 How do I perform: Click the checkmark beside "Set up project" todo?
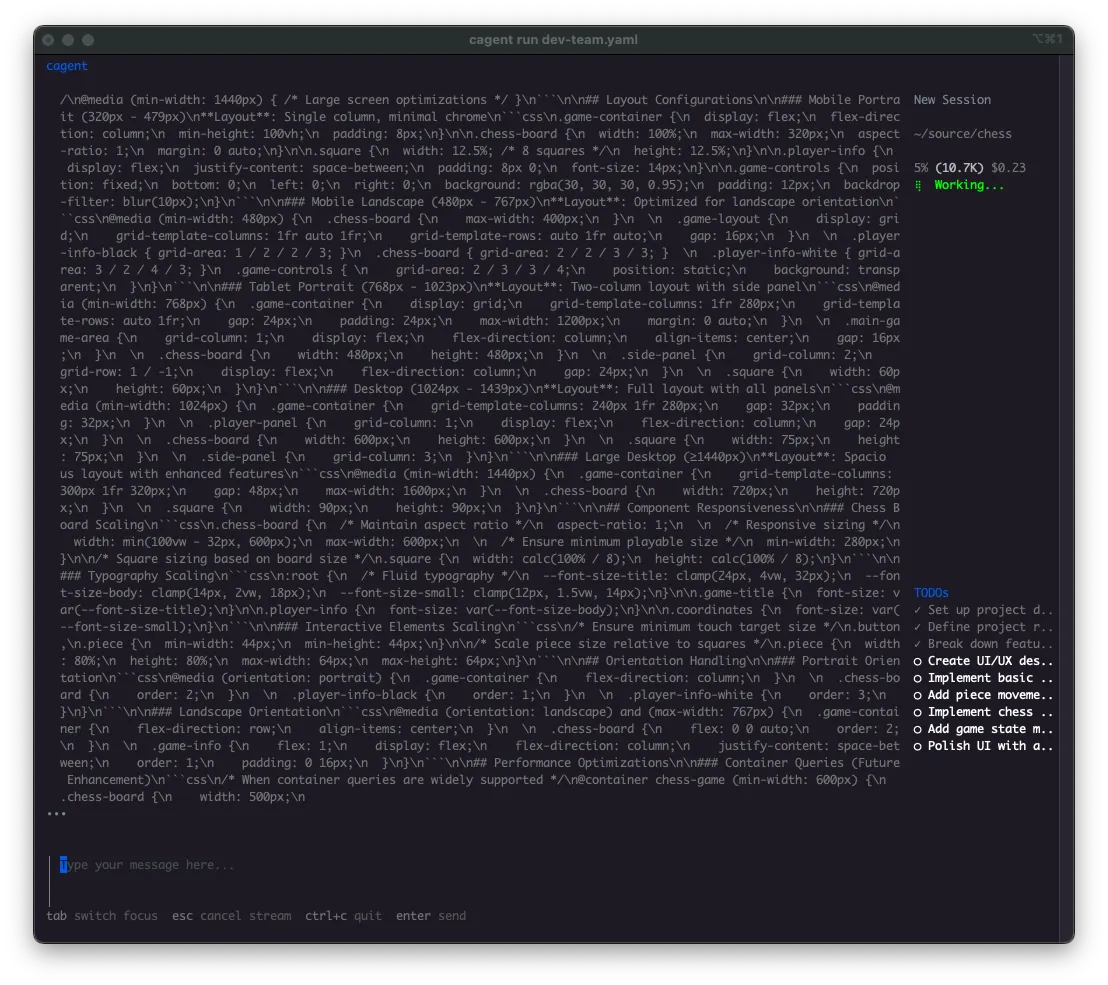[x=917, y=610]
